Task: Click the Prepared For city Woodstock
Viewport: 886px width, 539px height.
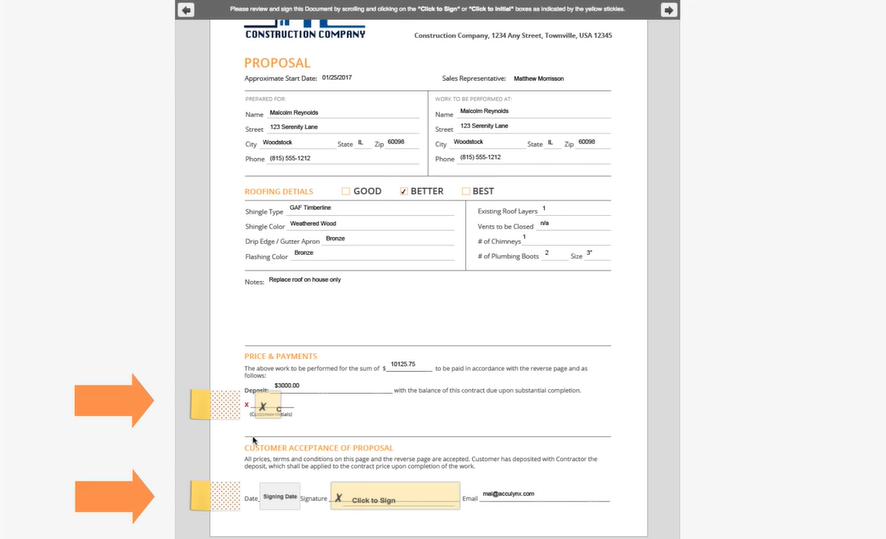Action: point(277,142)
